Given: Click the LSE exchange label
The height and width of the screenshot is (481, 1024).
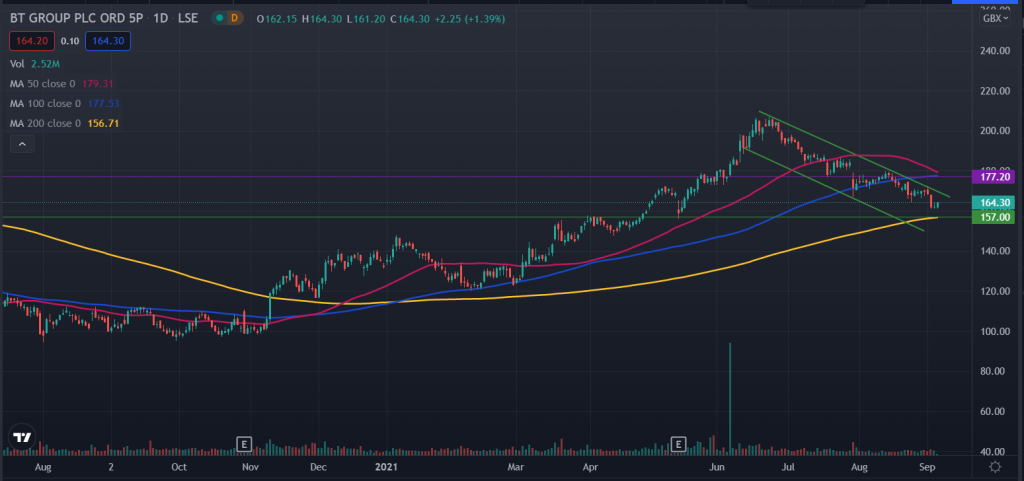Looking at the screenshot, I should 189,19.
